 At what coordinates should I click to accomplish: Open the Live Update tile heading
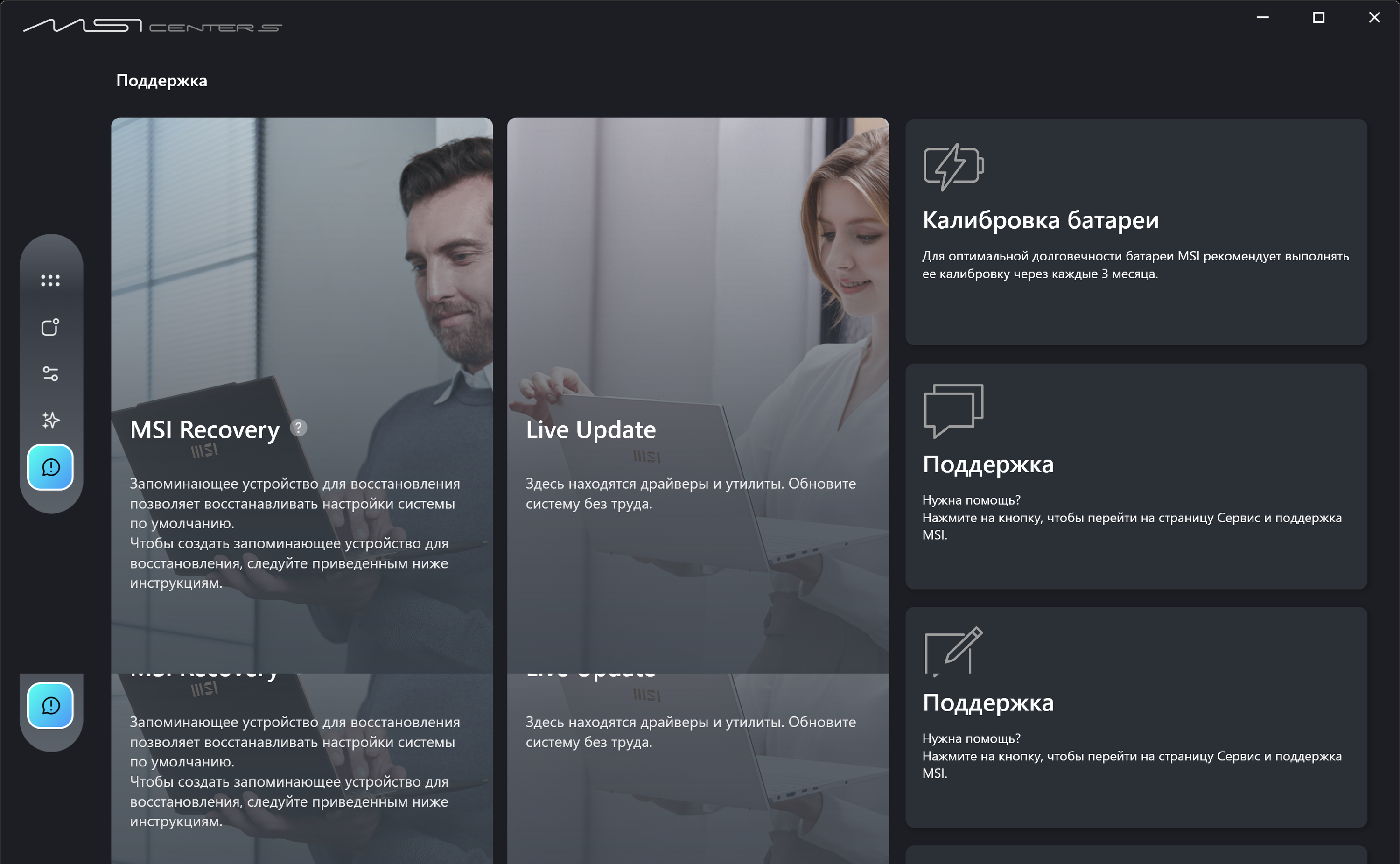(x=591, y=430)
